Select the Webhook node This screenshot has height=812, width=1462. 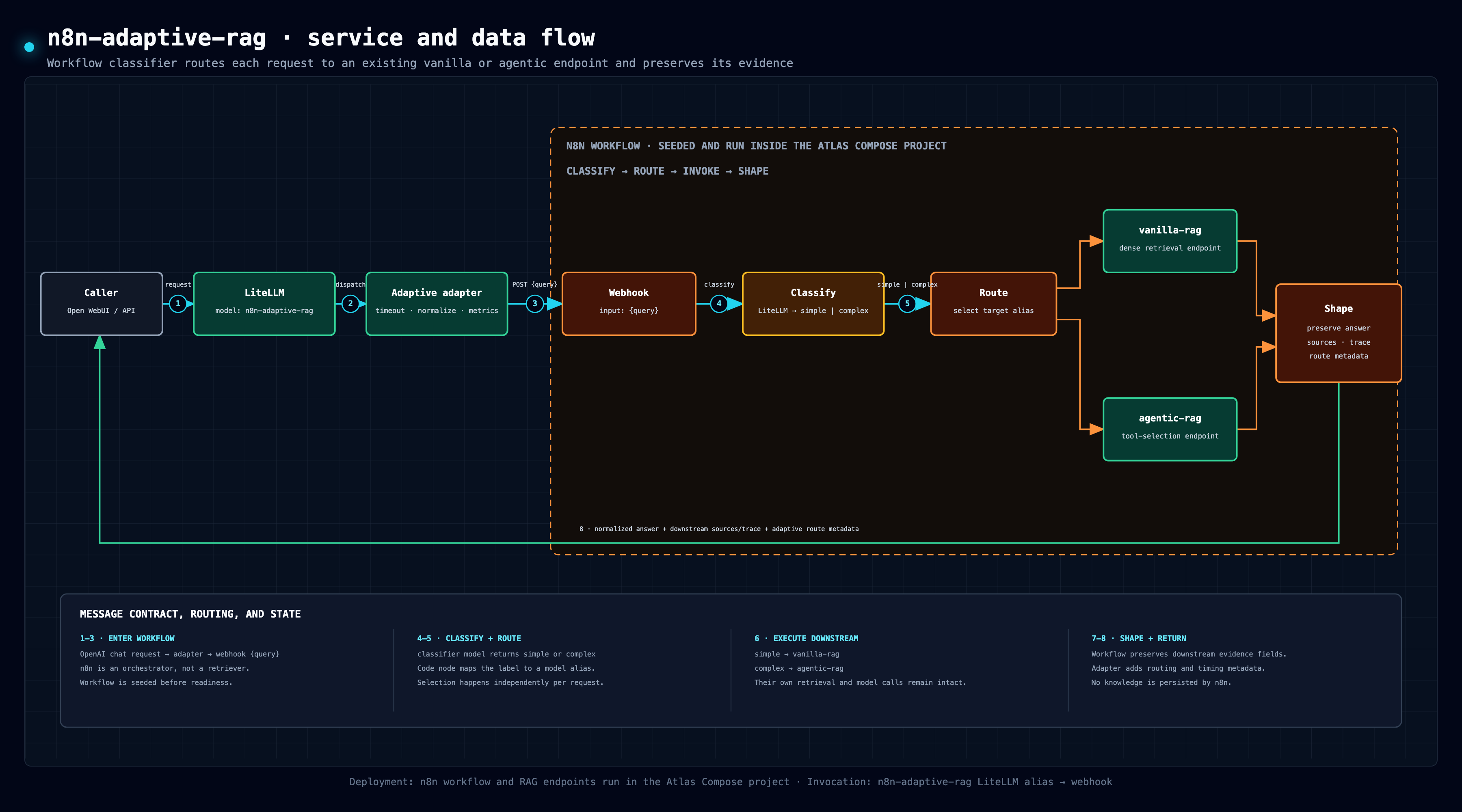pyautogui.click(x=629, y=304)
